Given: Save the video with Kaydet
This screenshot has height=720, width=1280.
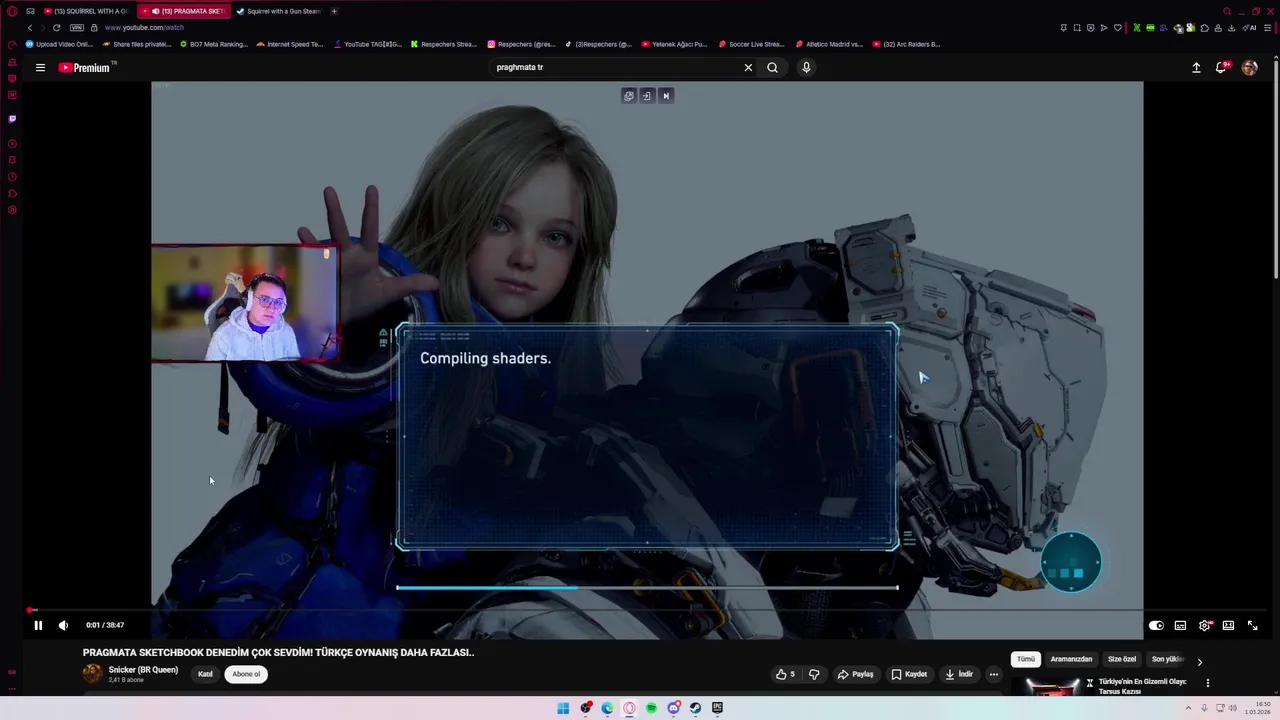Looking at the screenshot, I should (909, 674).
